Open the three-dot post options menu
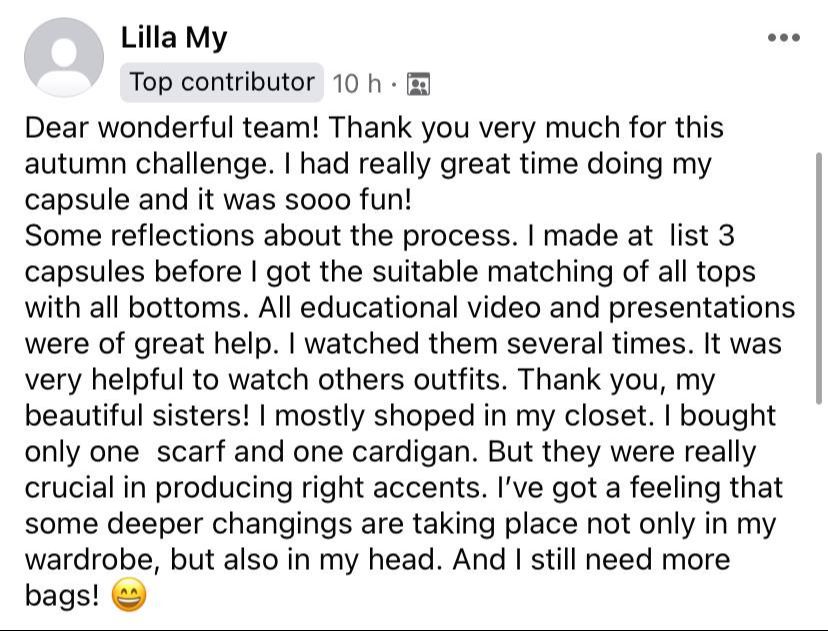Screen dimensions: 828x631 click(x=784, y=37)
